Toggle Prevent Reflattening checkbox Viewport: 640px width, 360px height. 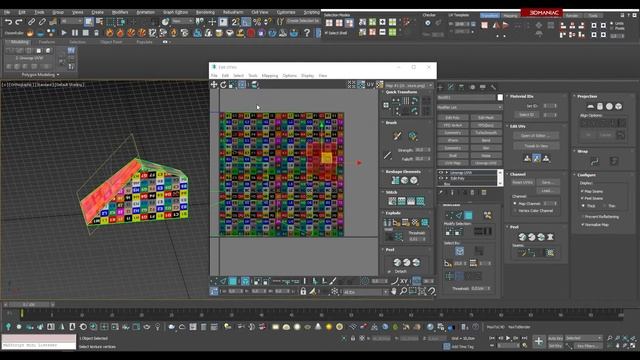click(582, 217)
